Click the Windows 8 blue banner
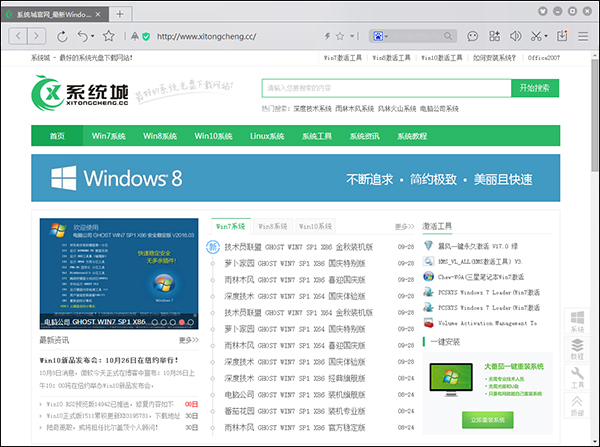Screen dimensions: 600x447 click(295, 178)
